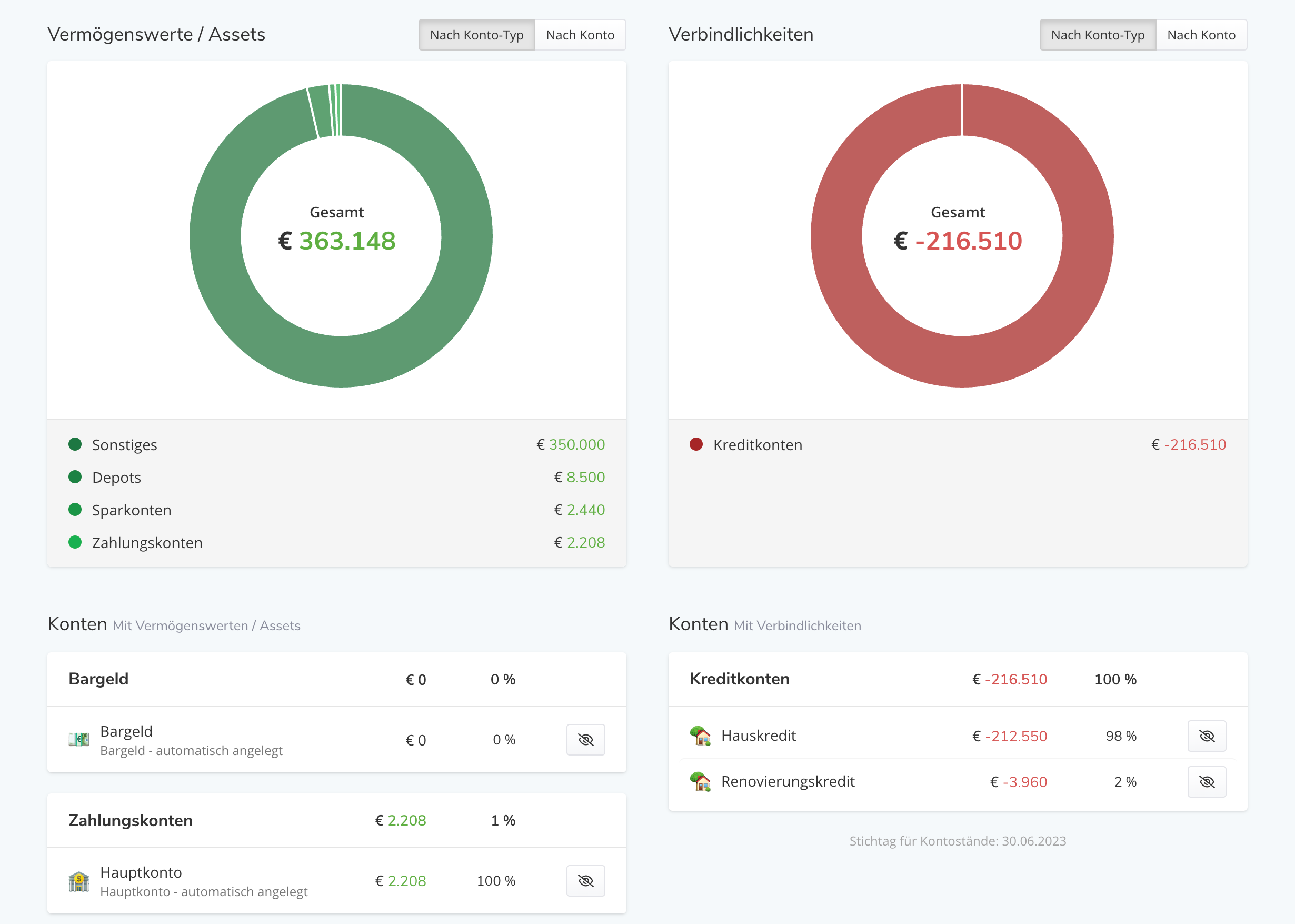Viewport: 1295px width, 924px height.
Task: Switch Verbindlichkeiten view to Nach Konto
Action: [1201, 35]
